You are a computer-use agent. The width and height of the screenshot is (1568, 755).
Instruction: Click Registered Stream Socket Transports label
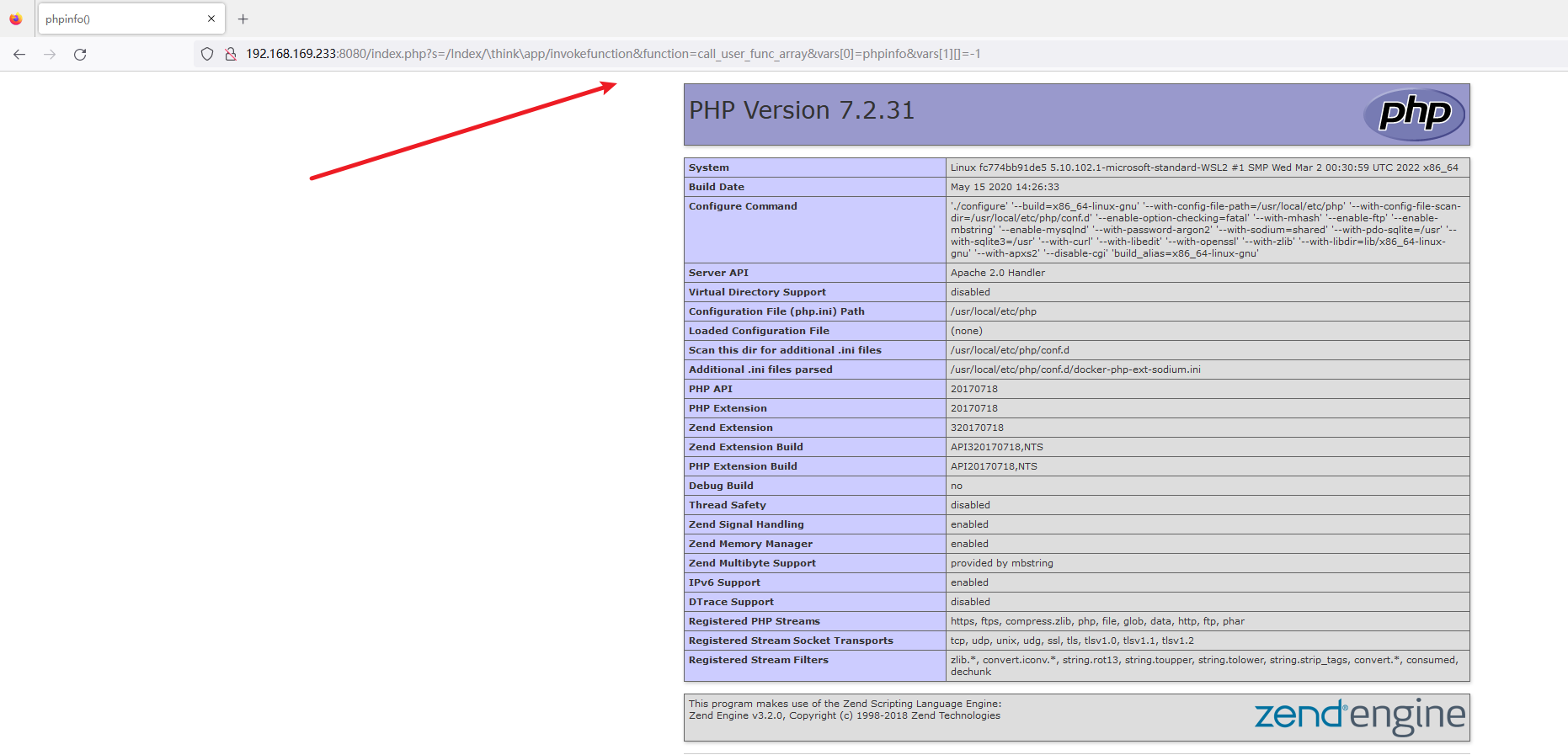tap(791, 641)
